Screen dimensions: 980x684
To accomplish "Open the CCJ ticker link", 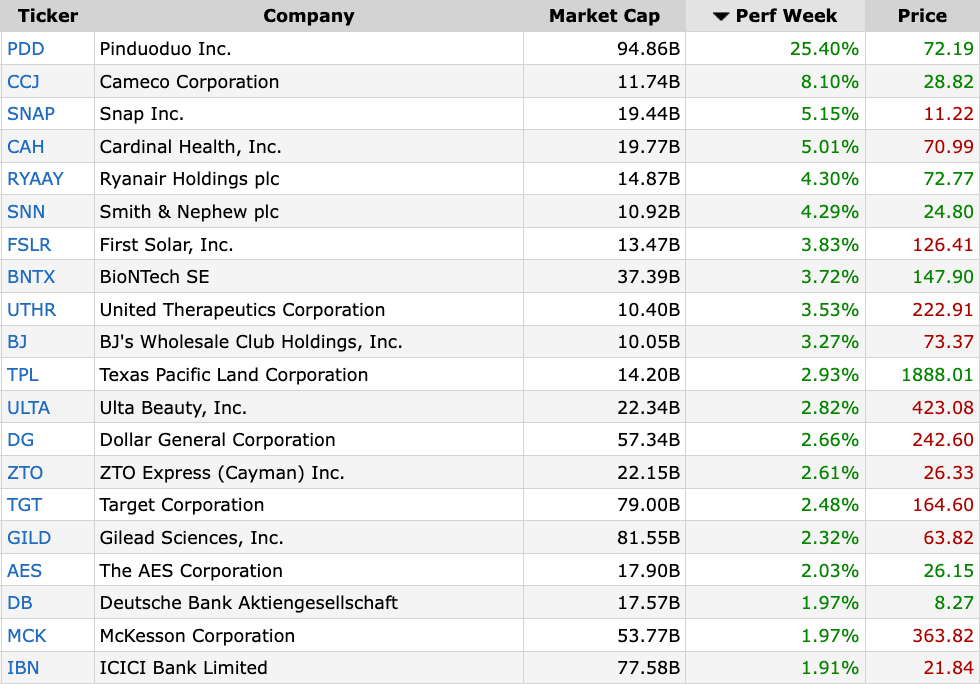I will tap(23, 82).
